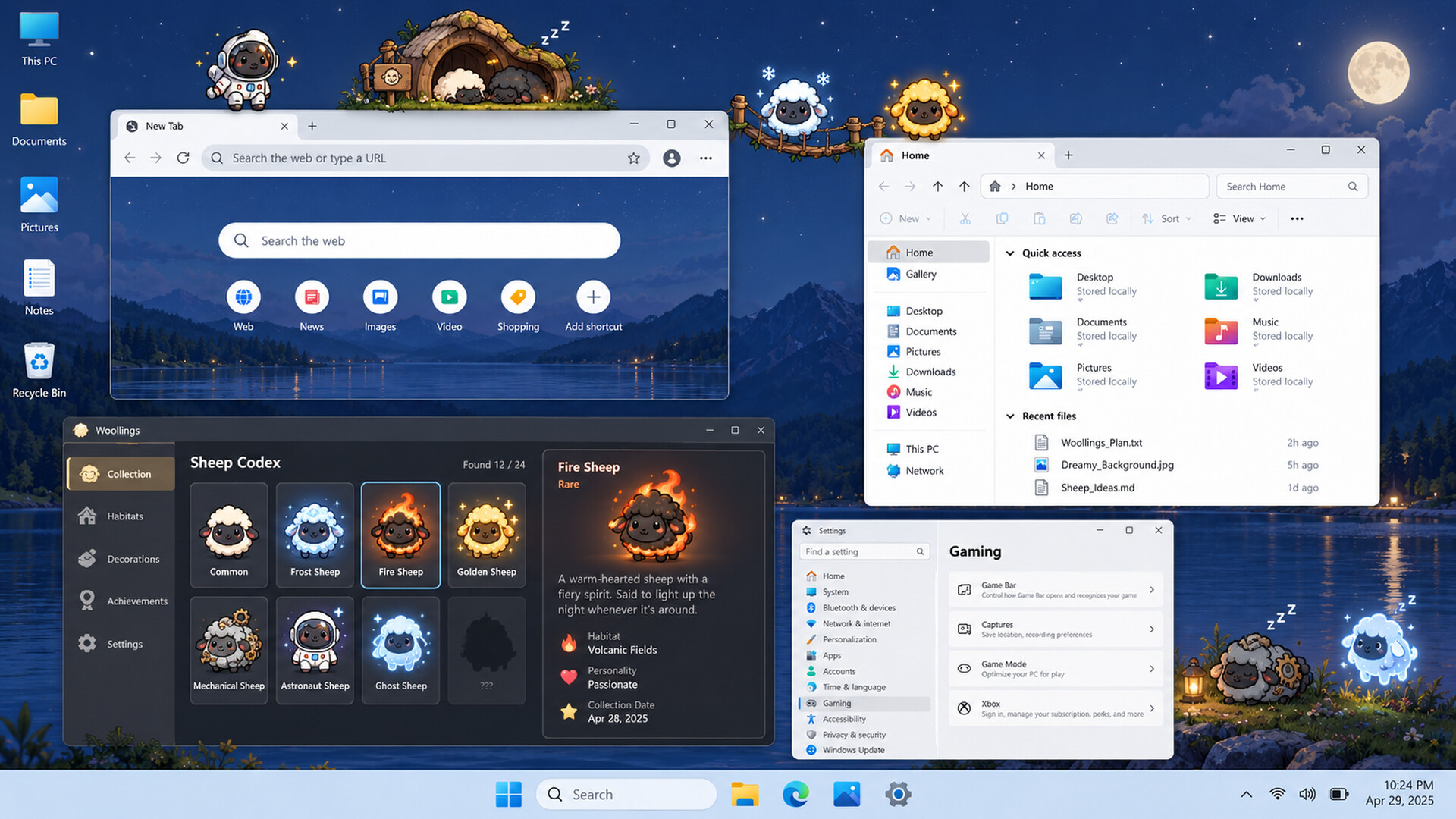Open a new browser tab
The width and height of the screenshot is (1456, 819).
point(312,127)
